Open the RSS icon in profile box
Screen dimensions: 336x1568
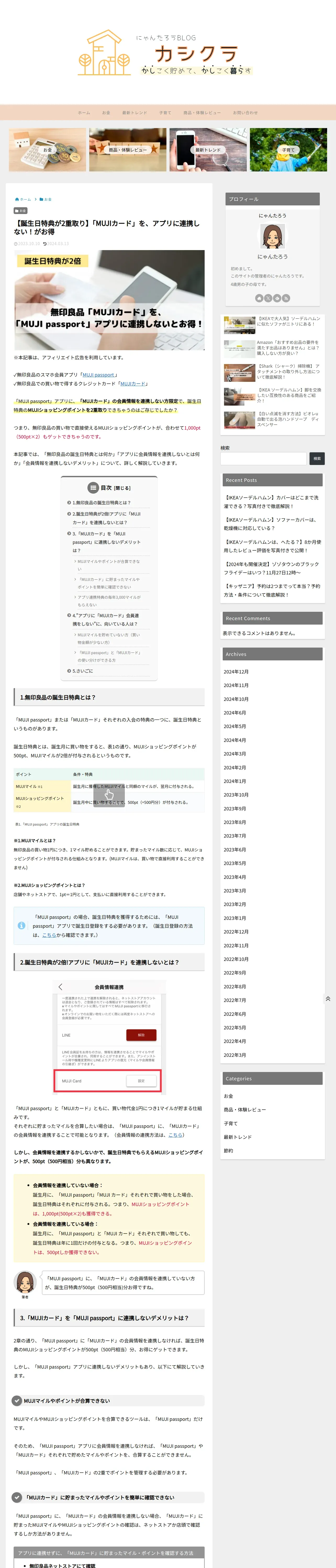coord(286,298)
